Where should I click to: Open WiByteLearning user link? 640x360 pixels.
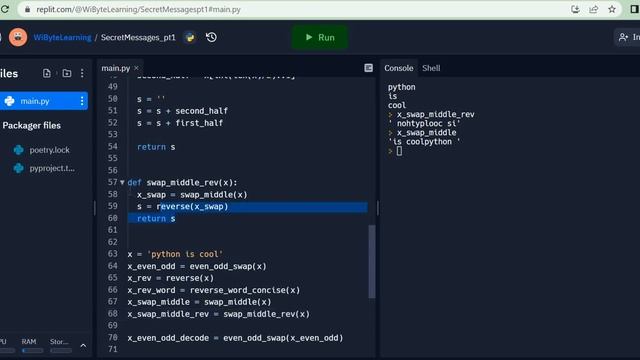click(62, 38)
